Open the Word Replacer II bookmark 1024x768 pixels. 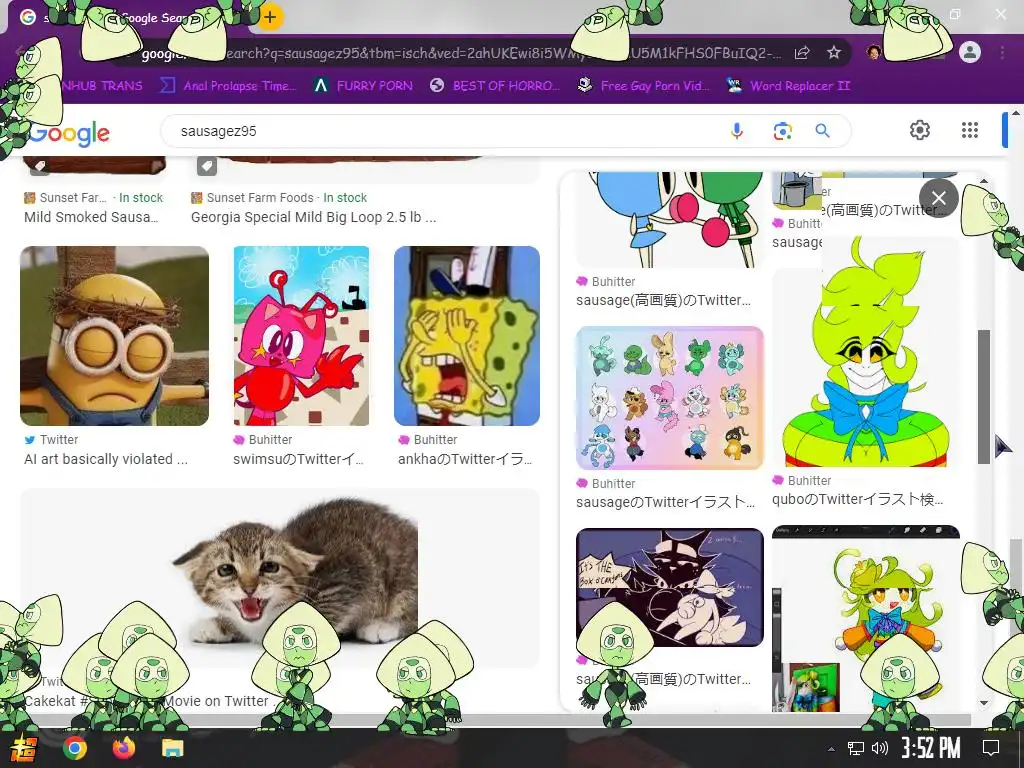[x=788, y=86]
